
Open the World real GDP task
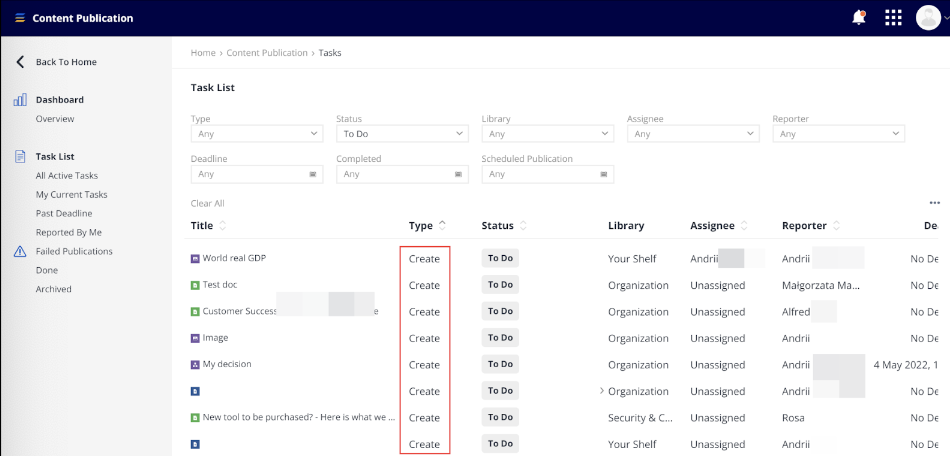[x=234, y=258]
